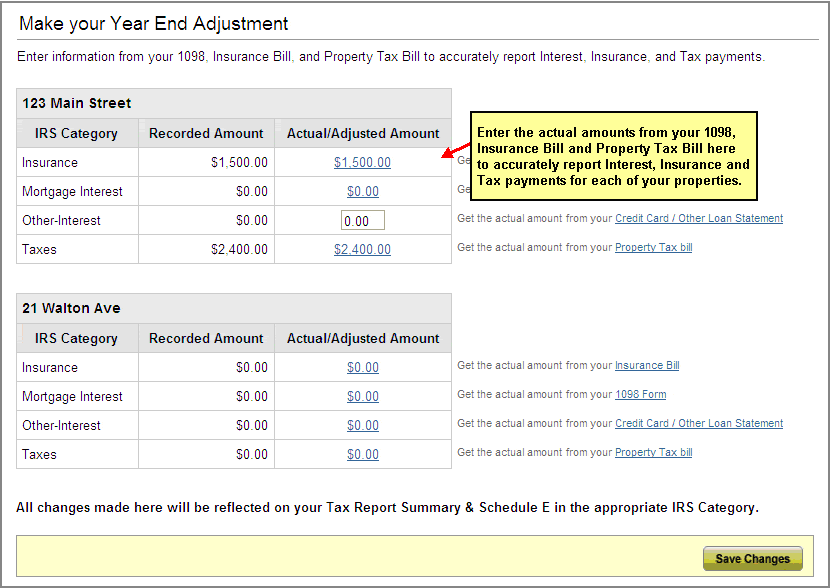Click the 123 Main Street Insurance adjusted amount
This screenshot has width=831, height=588.
pyautogui.click(x=362, y=162)
